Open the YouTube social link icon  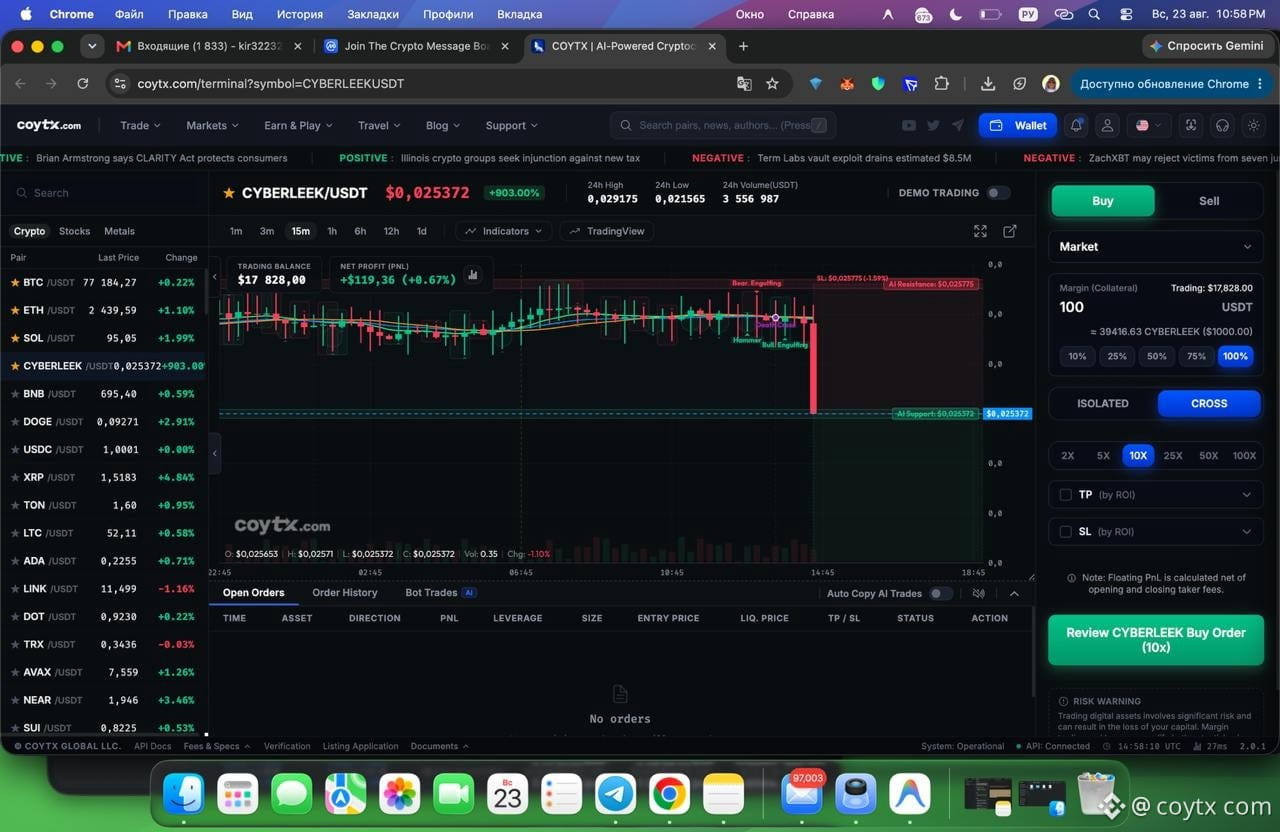click(x=908, y=125)
